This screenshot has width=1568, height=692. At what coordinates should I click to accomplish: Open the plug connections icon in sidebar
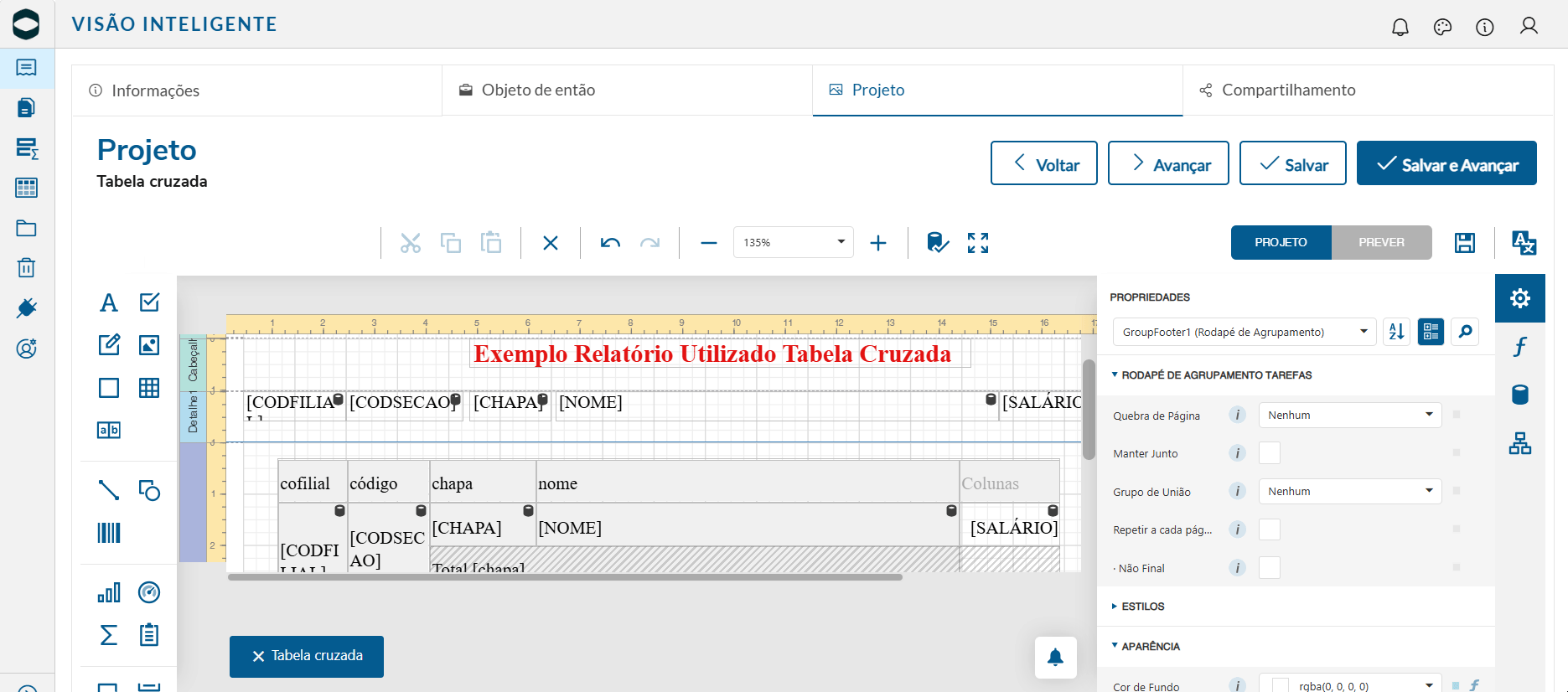[27, 308]
